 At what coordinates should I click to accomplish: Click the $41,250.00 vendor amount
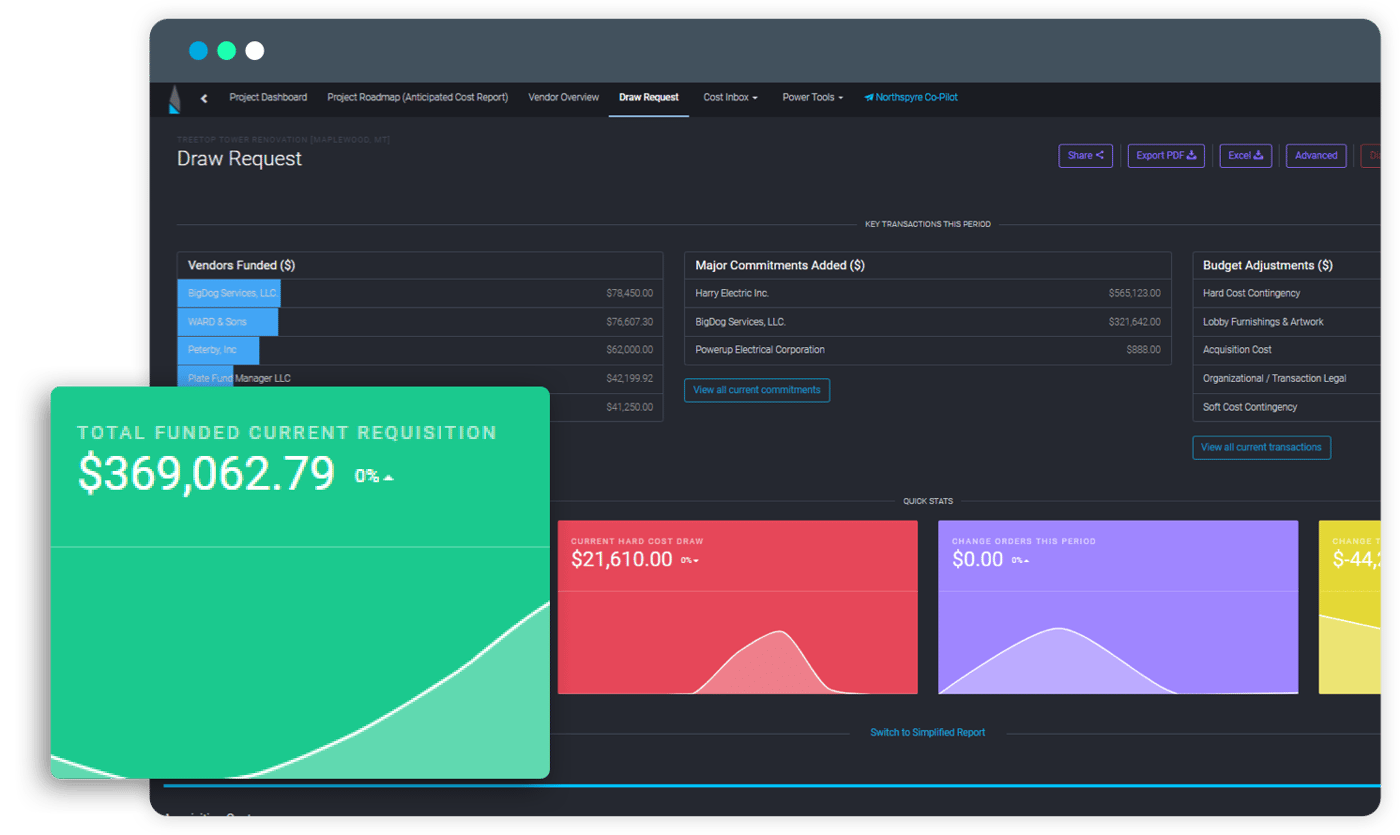click(629, 407)
